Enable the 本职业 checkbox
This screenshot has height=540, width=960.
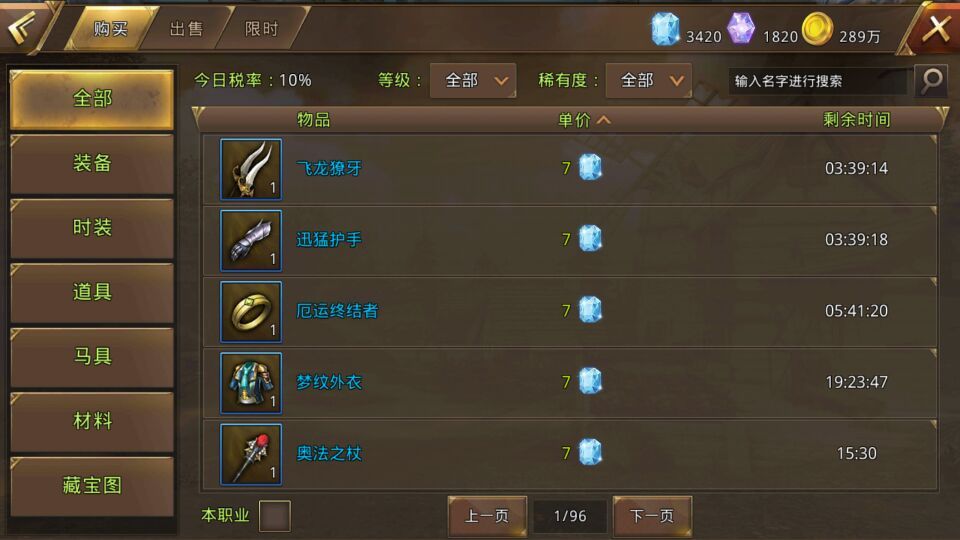click(x=275, y=516)
